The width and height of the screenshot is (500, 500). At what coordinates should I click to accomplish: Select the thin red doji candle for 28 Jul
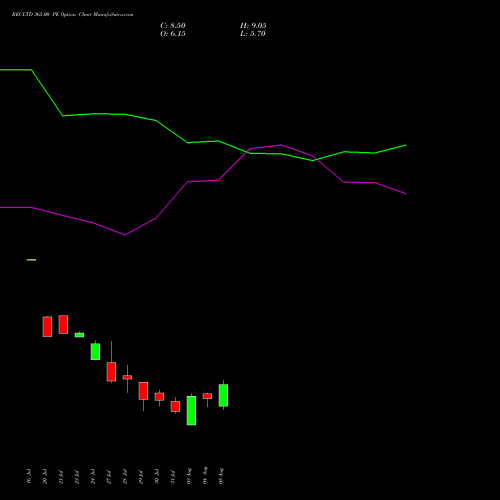click(127, 377)
